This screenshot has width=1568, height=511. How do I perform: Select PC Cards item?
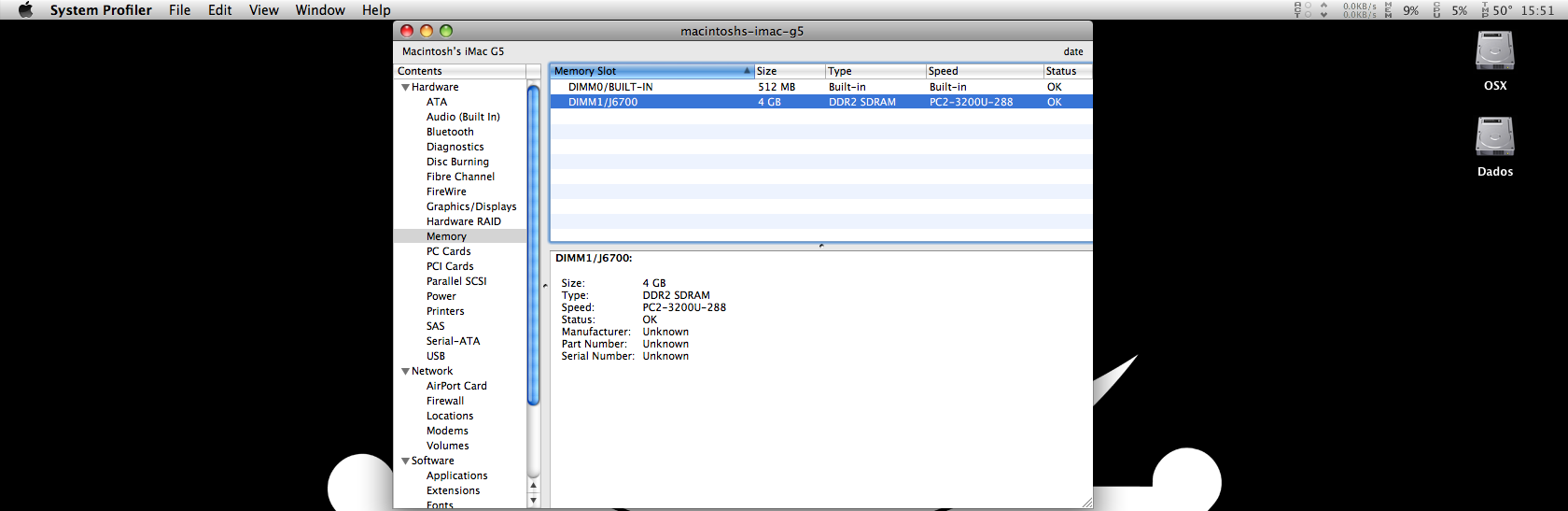(x=448, y=251)
